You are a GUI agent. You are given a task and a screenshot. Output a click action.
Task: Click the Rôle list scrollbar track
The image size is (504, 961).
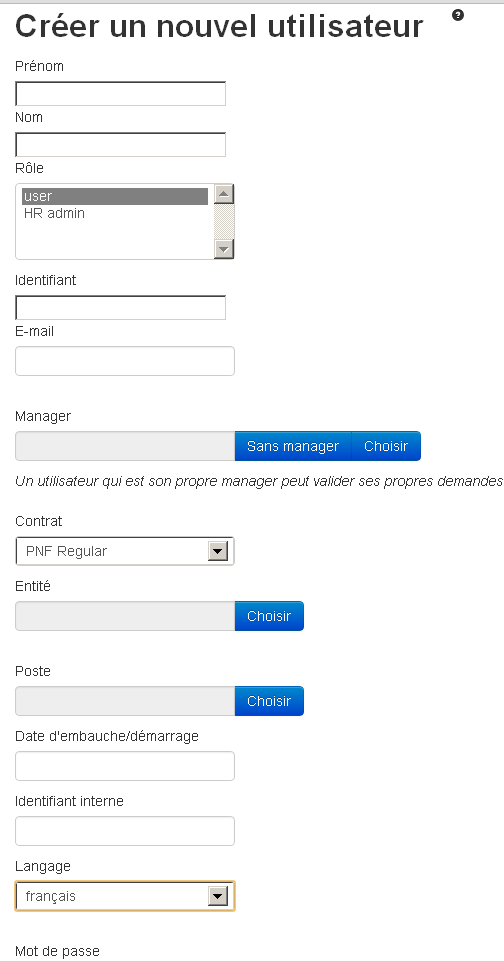pyautogui.click(x=224, y=222)
